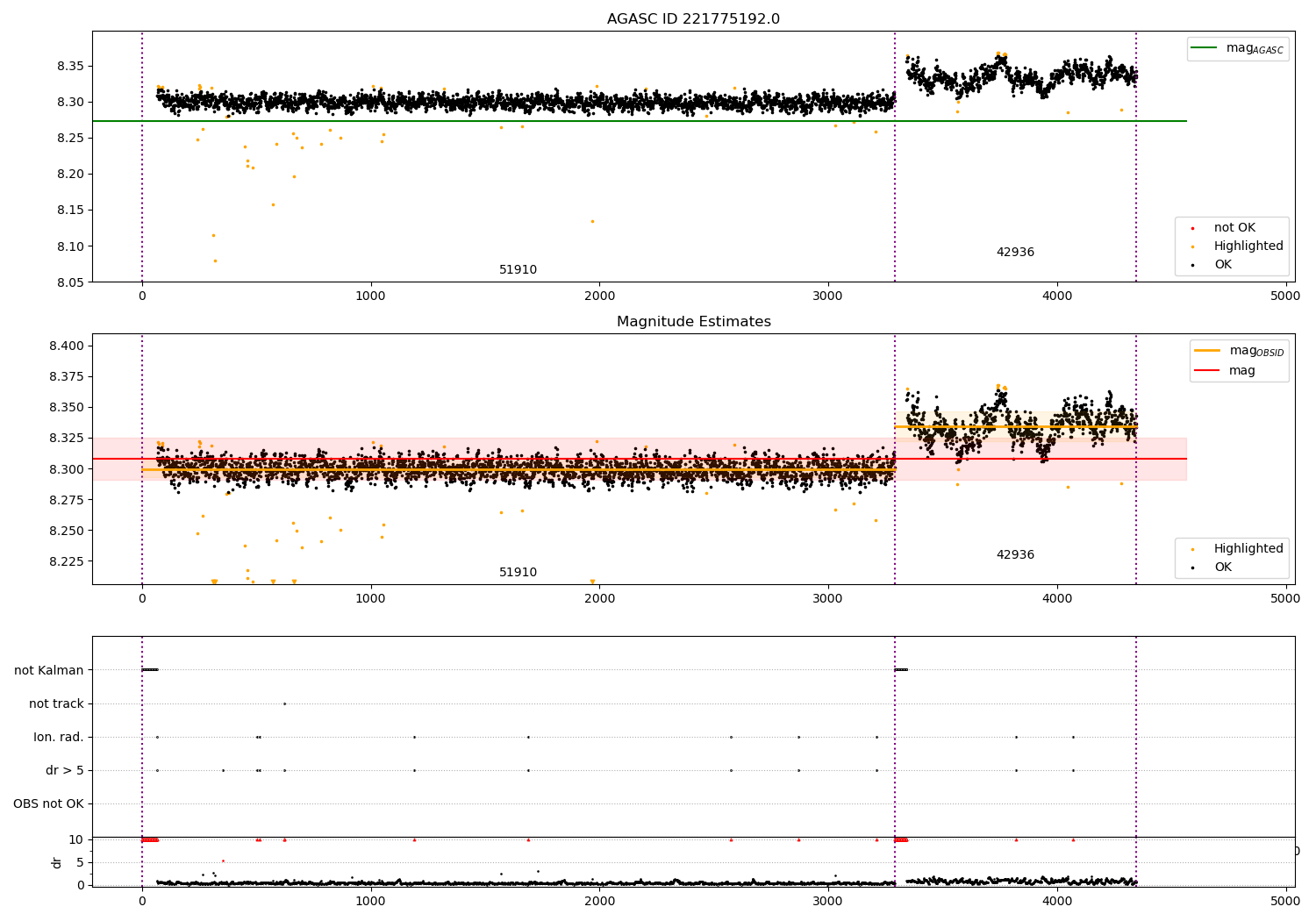This screenshot has height=921, width=1316.
Task: Click the 'dr > 5' axis label
Action: click(65, 770)
